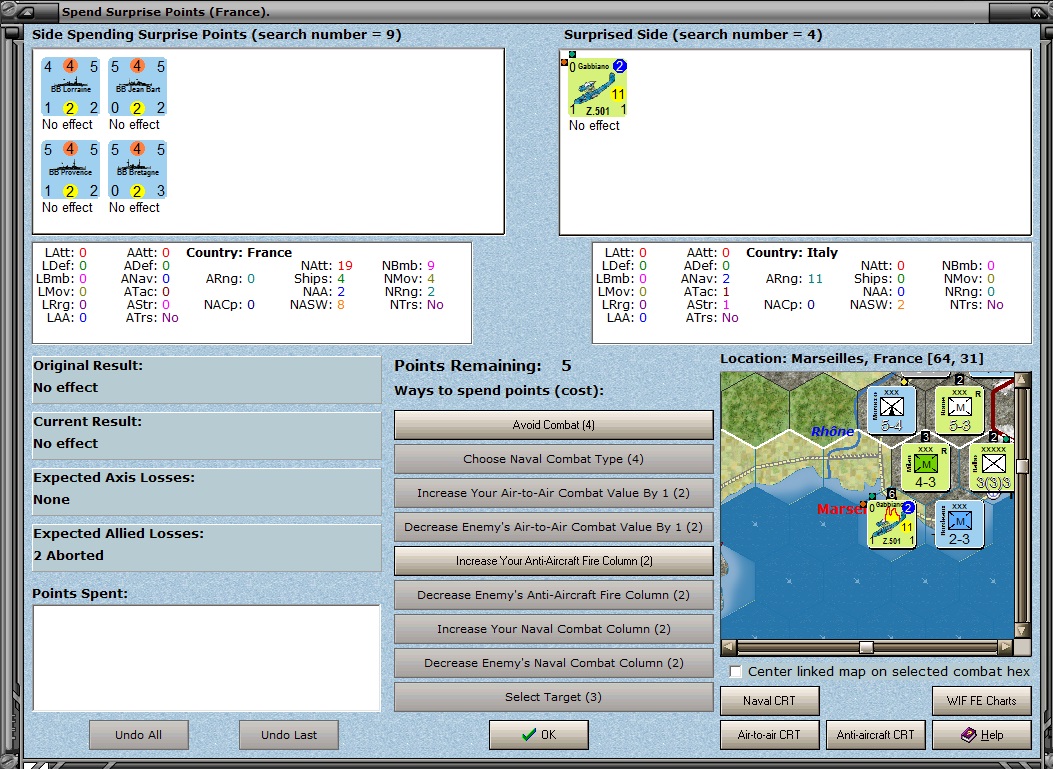Screen dimensions: 1053x769
Task: Spend points on Avoid Combat (4)
Action: click(553, 425)
